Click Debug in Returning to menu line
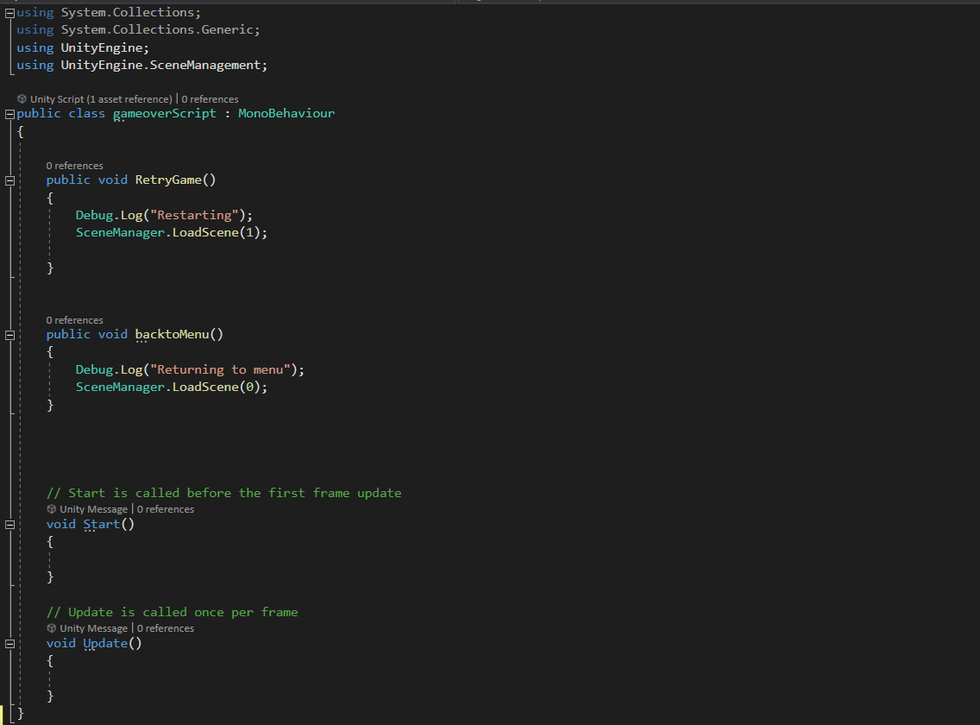The width and height of the screenshot is (980, 725). 94,369
